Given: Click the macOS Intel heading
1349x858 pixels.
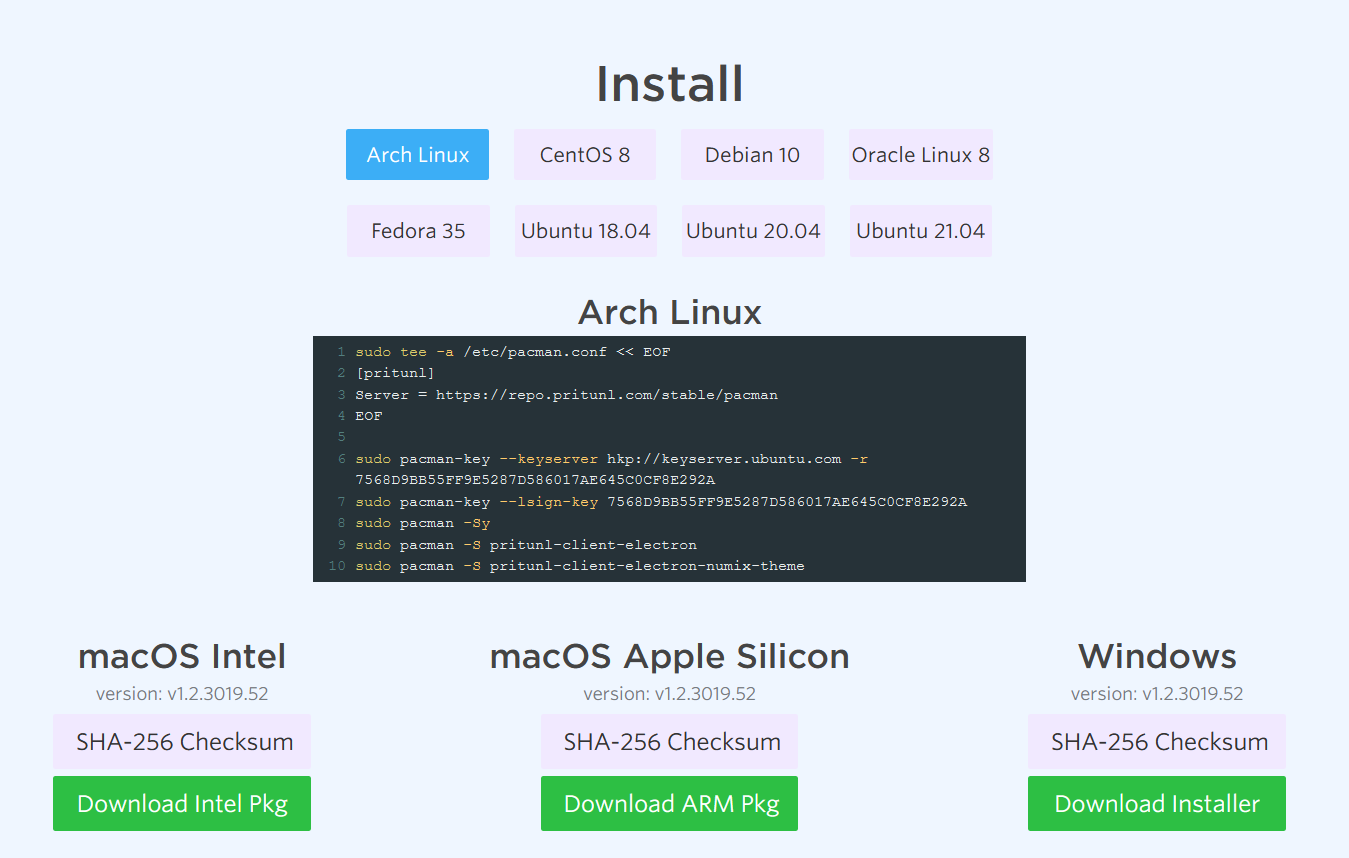Looking at the screenshot, I should point(182,657).
